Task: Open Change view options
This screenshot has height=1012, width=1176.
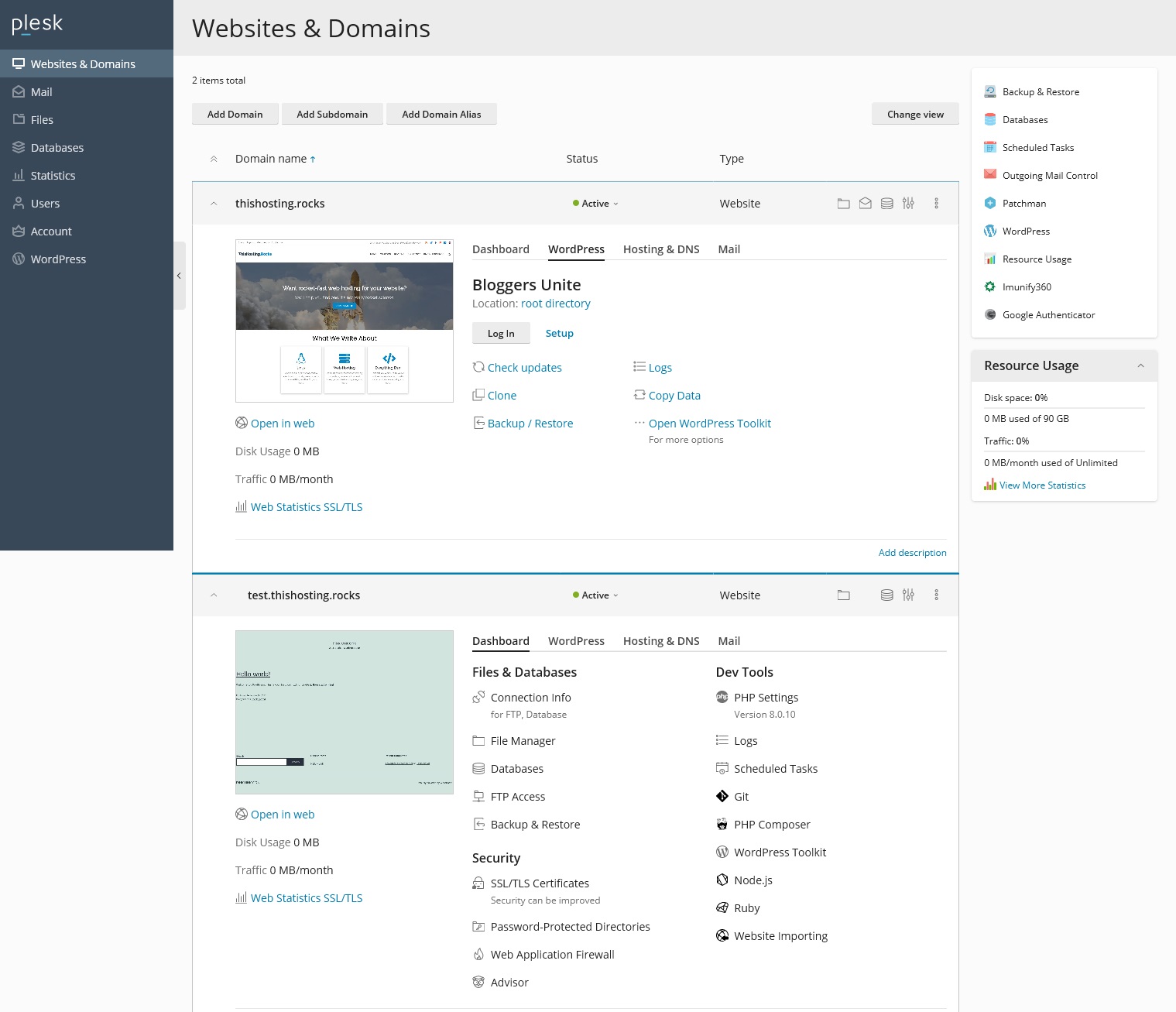Action: [x=915, y=114]
